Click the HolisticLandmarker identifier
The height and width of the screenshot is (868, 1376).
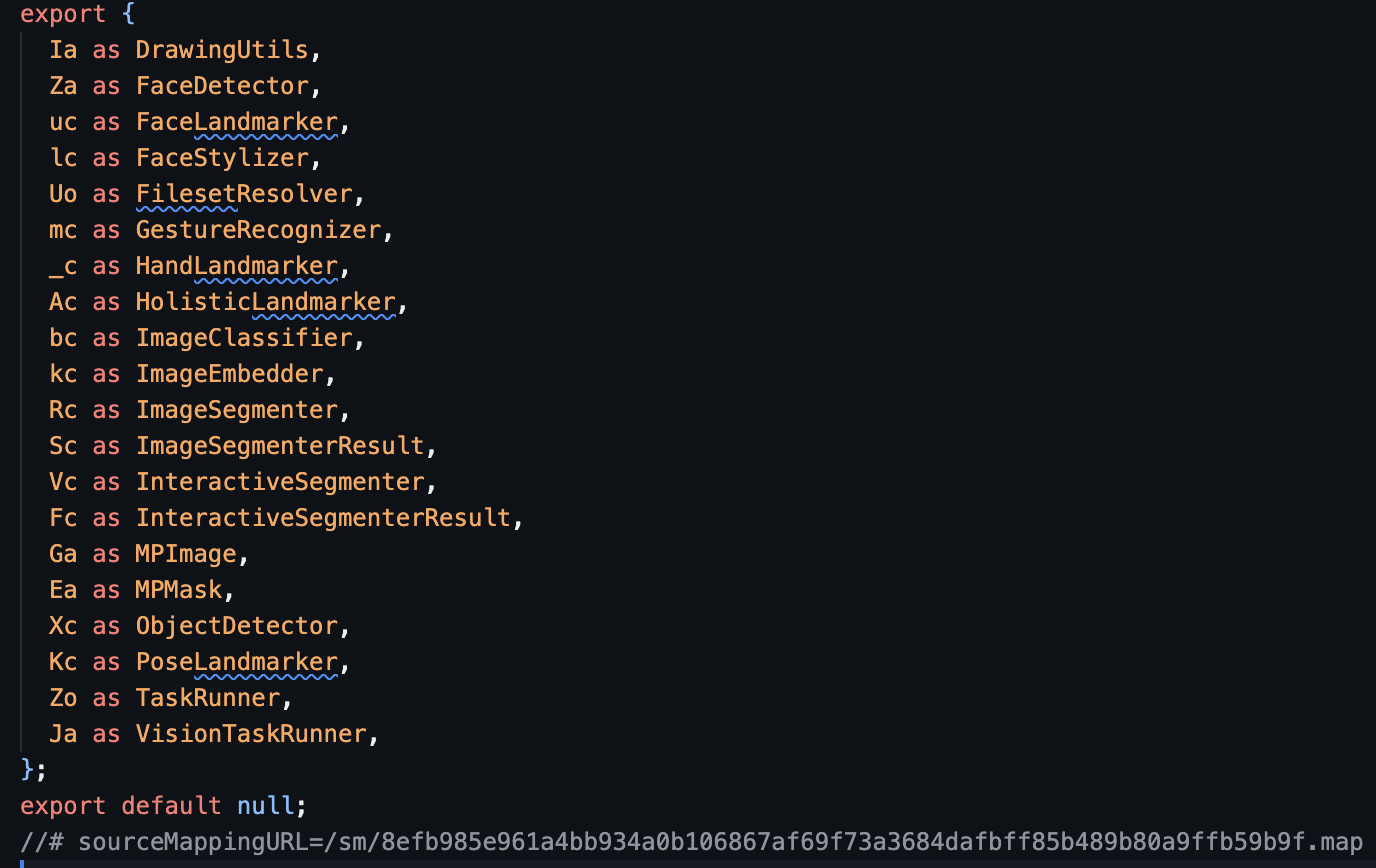[265, 302]
